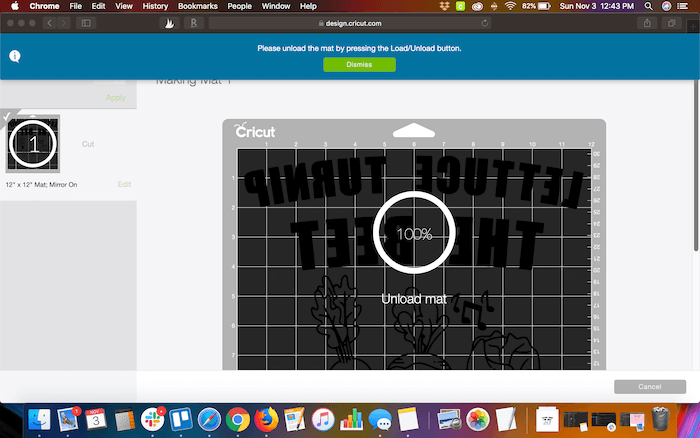Open the View menu
This screenshot has width=700, height=438.
[124, 6]
